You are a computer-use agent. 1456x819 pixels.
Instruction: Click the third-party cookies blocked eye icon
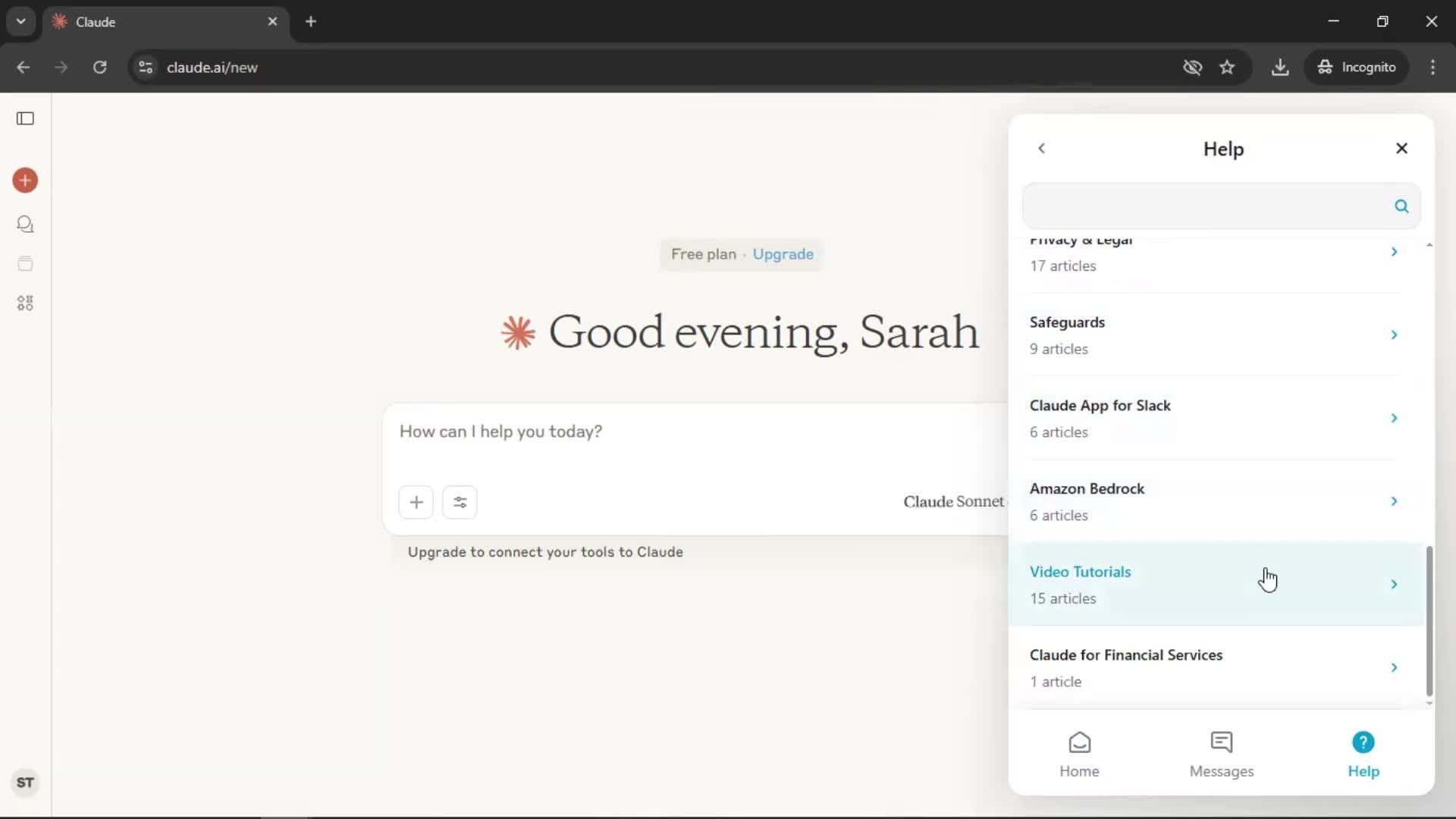click(x=1193, y=67)
